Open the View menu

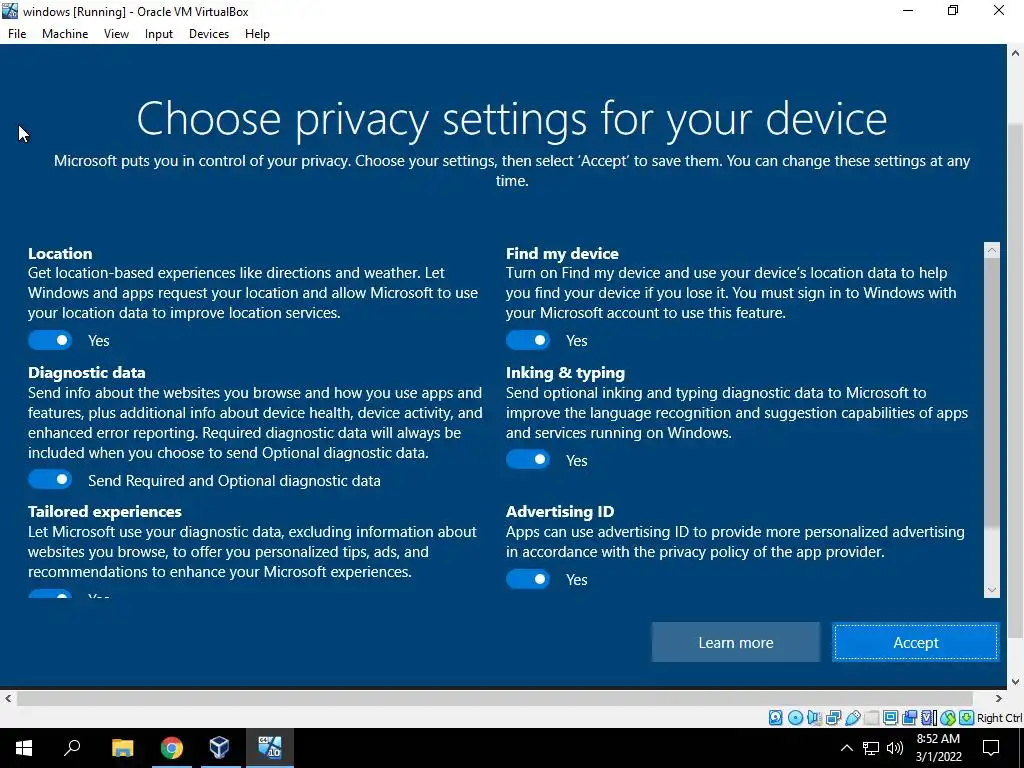(116, 34)
